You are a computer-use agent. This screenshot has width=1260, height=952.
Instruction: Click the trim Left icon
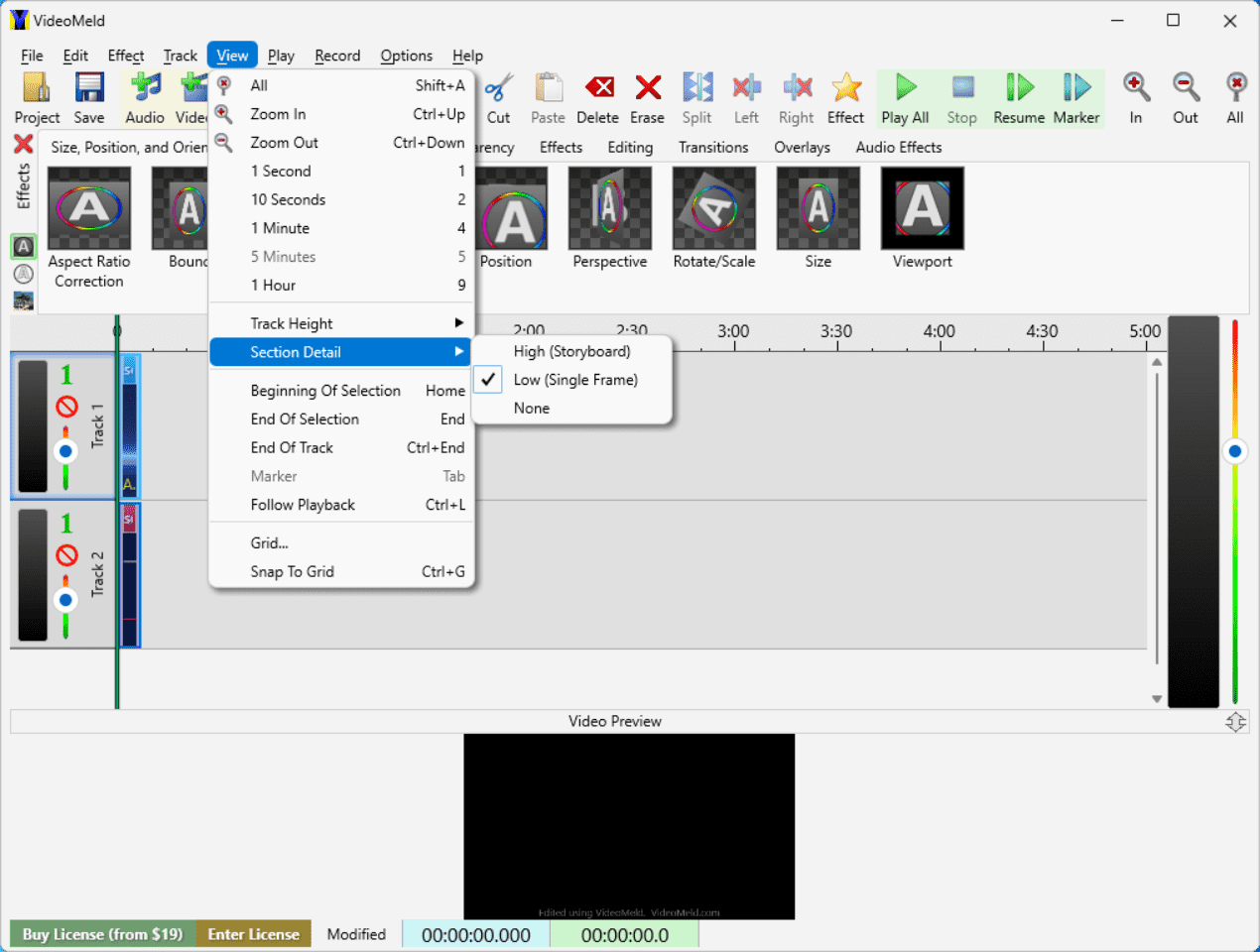point(746,98)
